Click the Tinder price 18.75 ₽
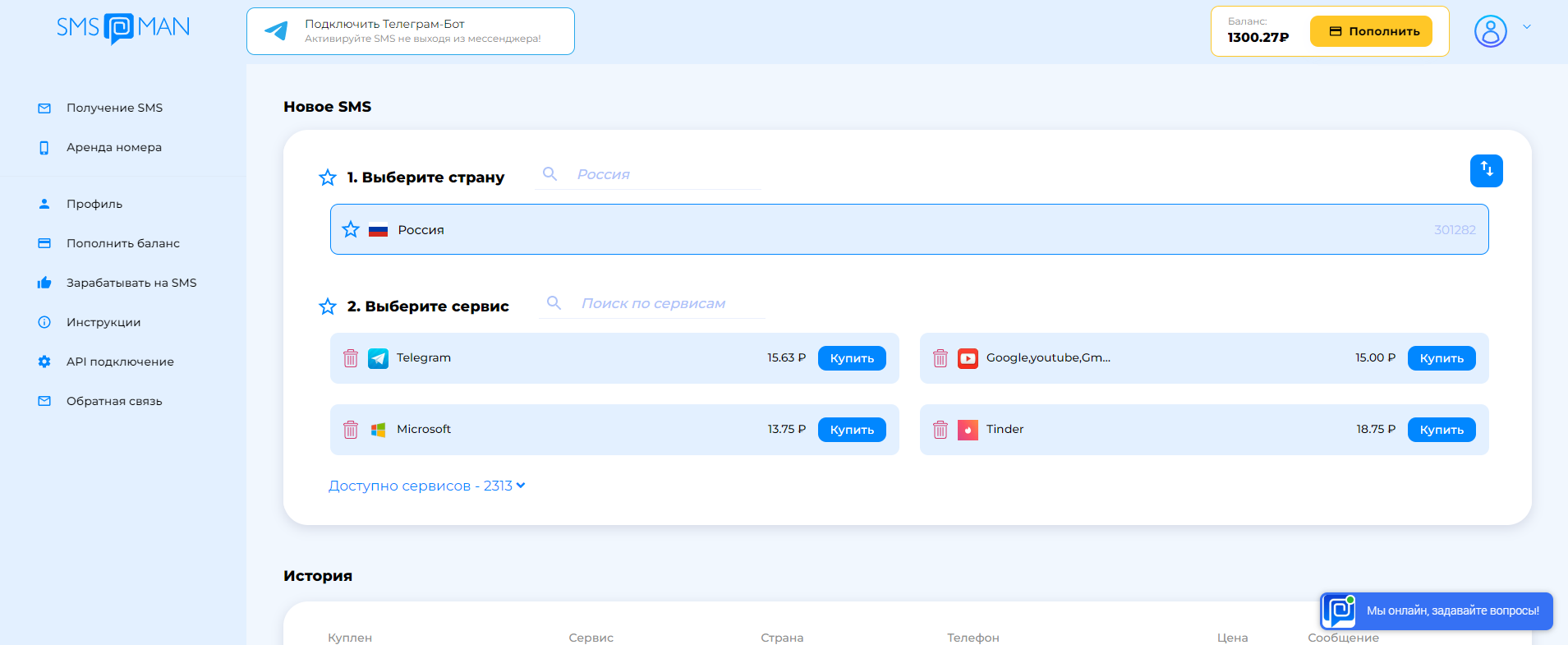The width and height of the screenshot is (1568, 645). 1376,429
